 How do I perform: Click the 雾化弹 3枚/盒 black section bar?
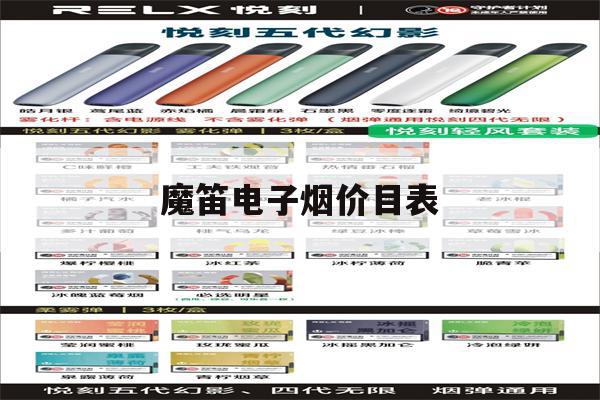point(184,131)
